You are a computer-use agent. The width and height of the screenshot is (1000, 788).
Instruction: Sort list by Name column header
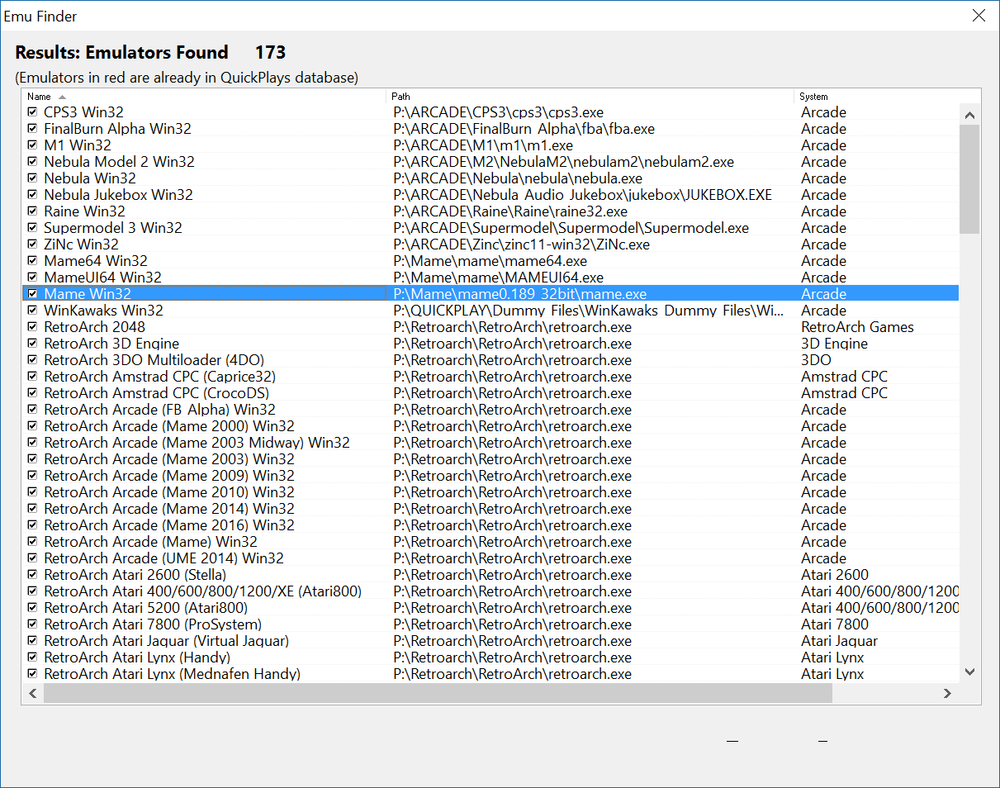204,96
